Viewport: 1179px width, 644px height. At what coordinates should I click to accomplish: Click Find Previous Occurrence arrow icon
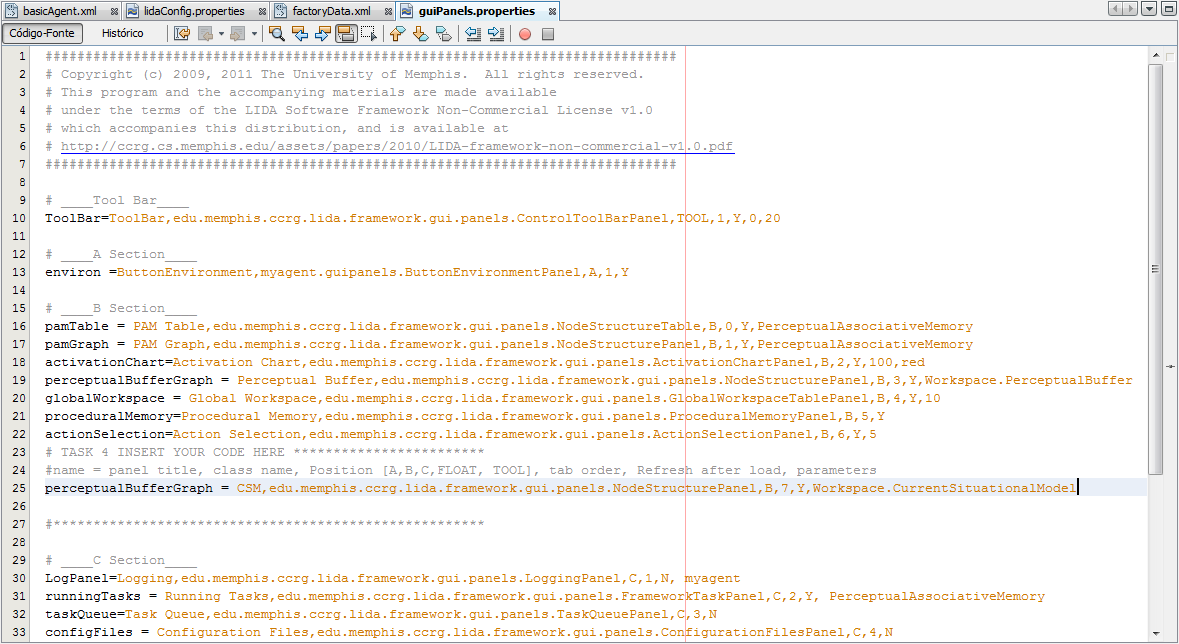(299, 33)
